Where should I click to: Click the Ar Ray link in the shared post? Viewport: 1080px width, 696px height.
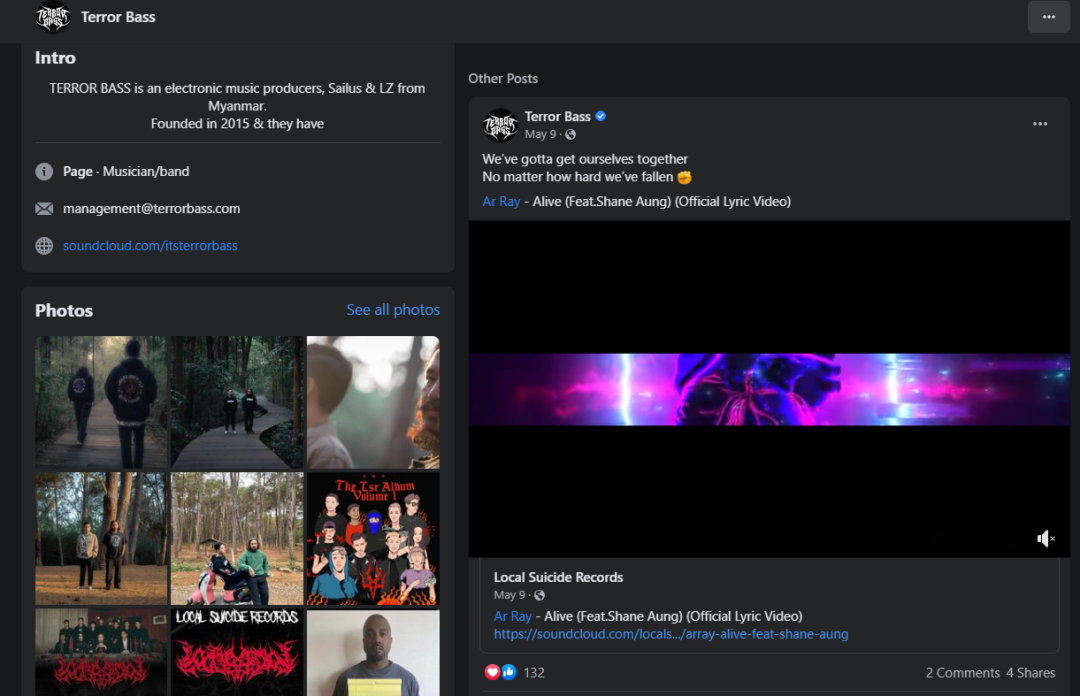tap(512, 616)
